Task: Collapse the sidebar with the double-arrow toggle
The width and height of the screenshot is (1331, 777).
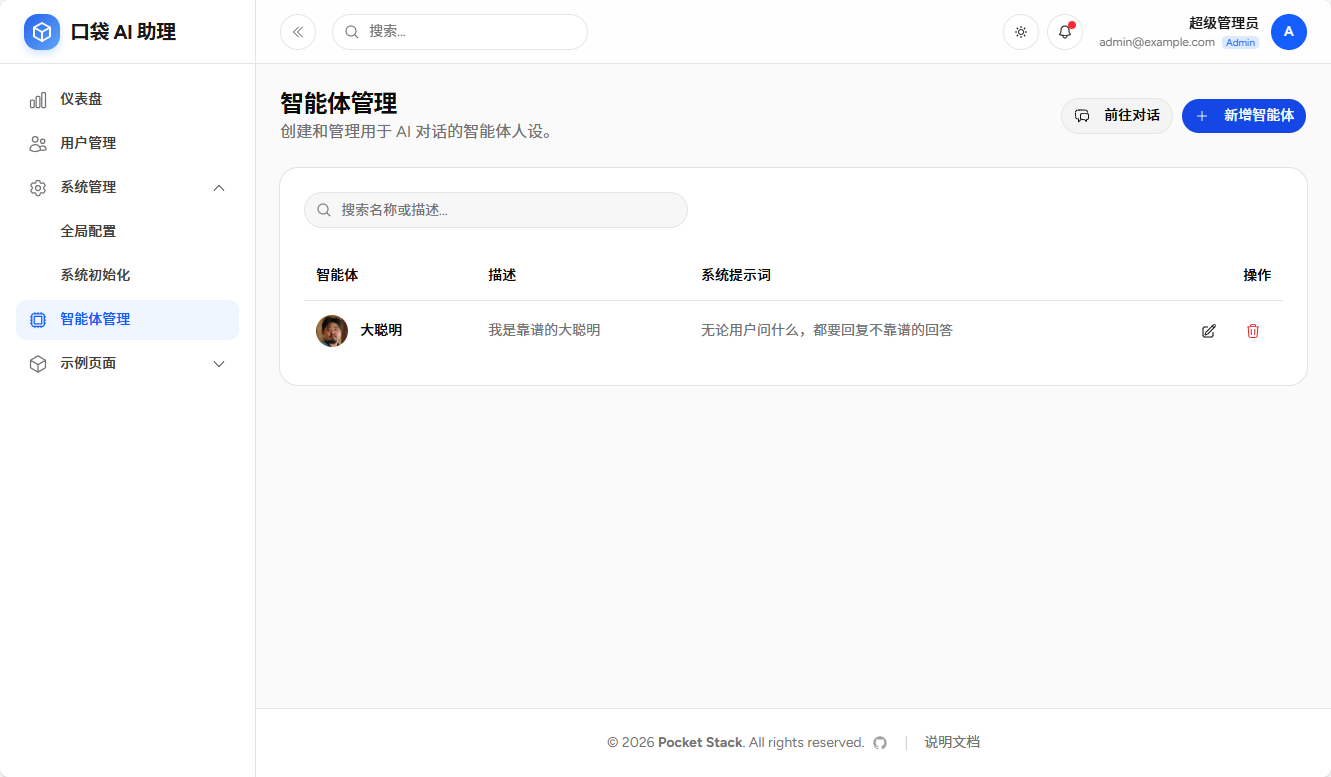Action: tap(297, 31)
